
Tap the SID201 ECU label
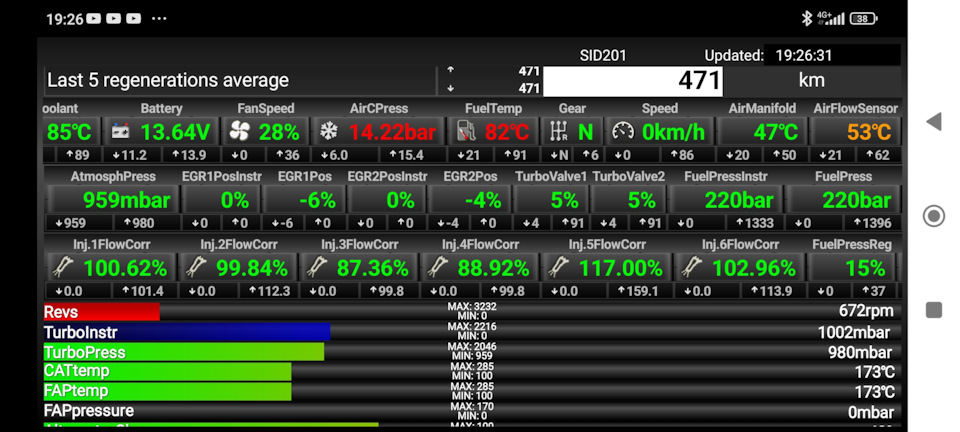click(x=603, y=55)
